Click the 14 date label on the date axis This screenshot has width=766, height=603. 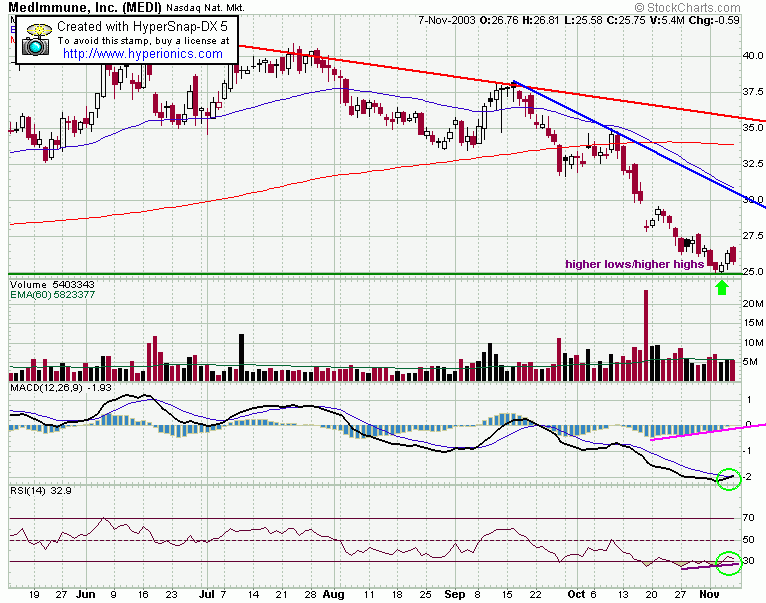click(253, 594)
